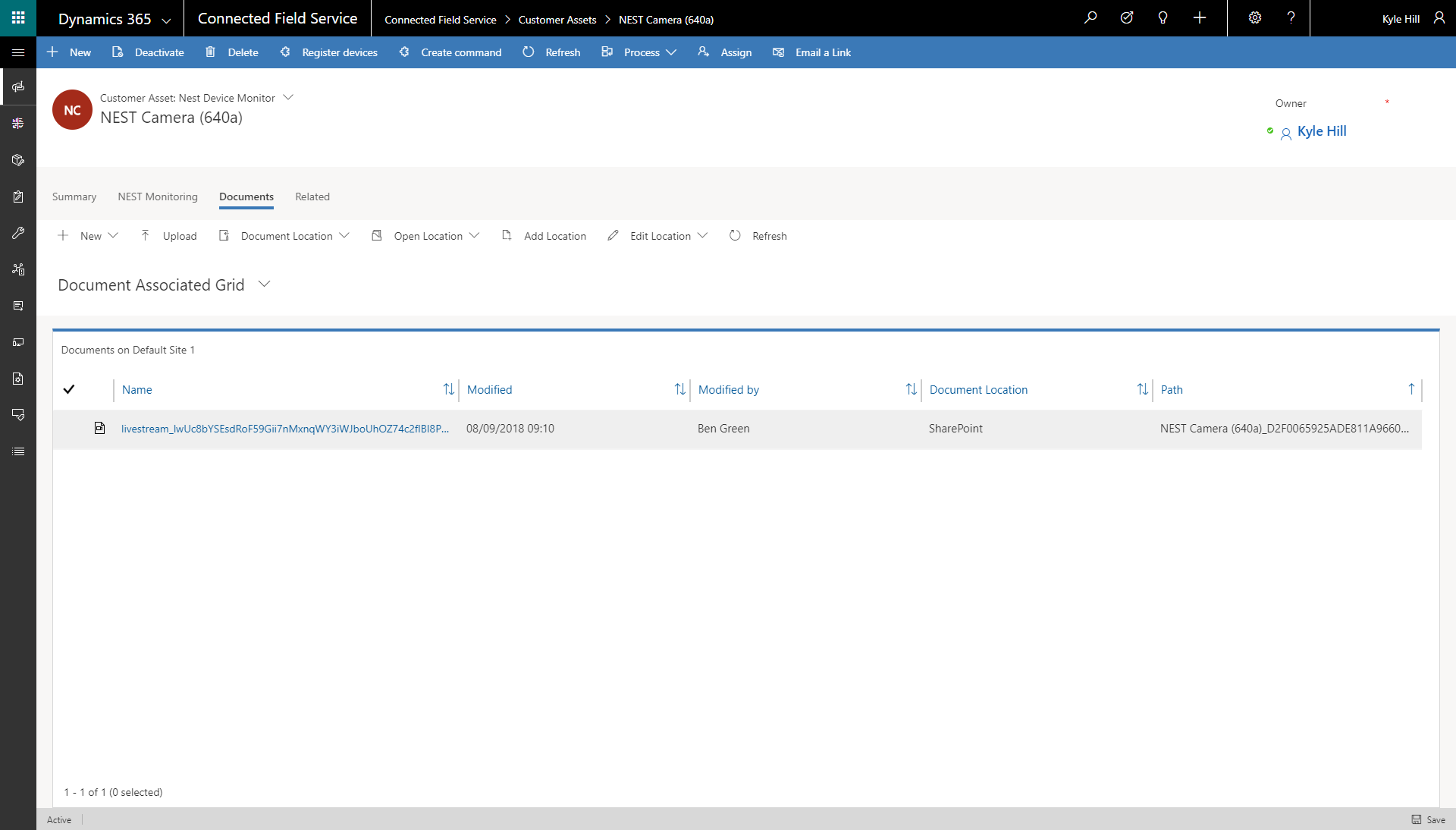Click the lightbulb assistant icon
This screenshot has height=830, width=1456.
pyautogui.click(x=1163, y=18)
